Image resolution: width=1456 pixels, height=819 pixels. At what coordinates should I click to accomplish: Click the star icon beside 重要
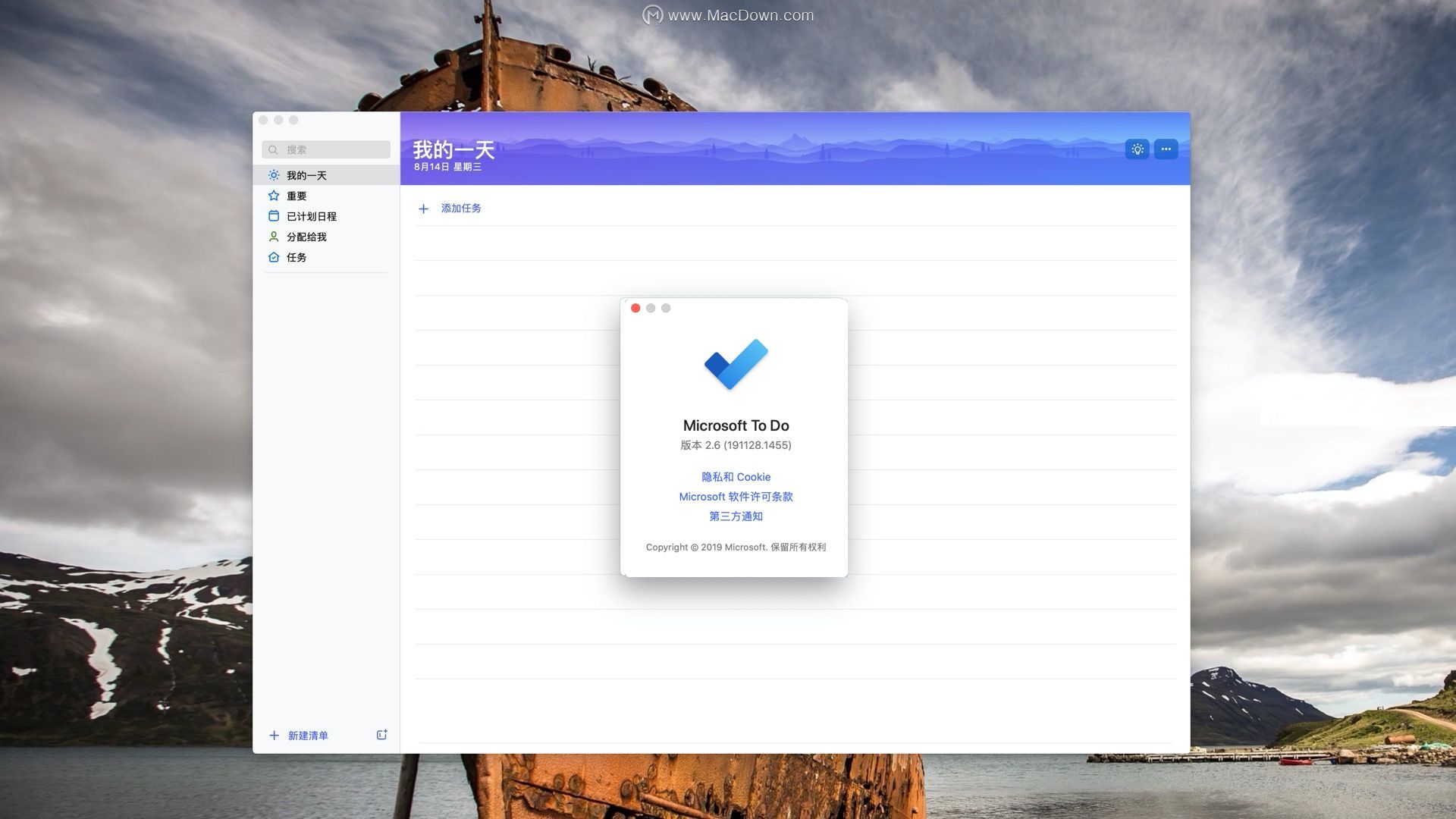point(274,196)
